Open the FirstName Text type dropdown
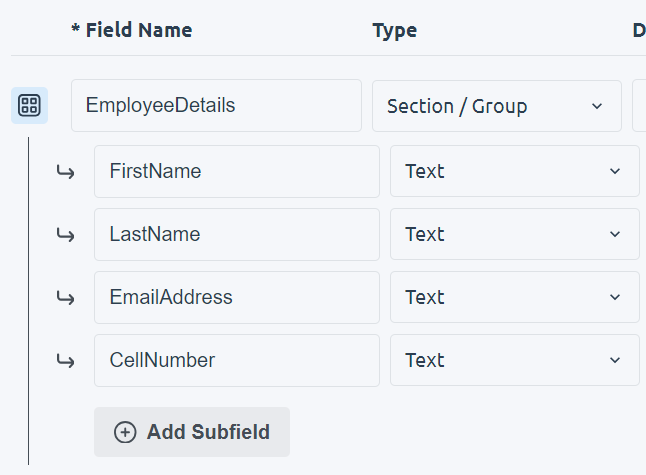Screen dimensions: 646x475 click(x=514, y=171)
